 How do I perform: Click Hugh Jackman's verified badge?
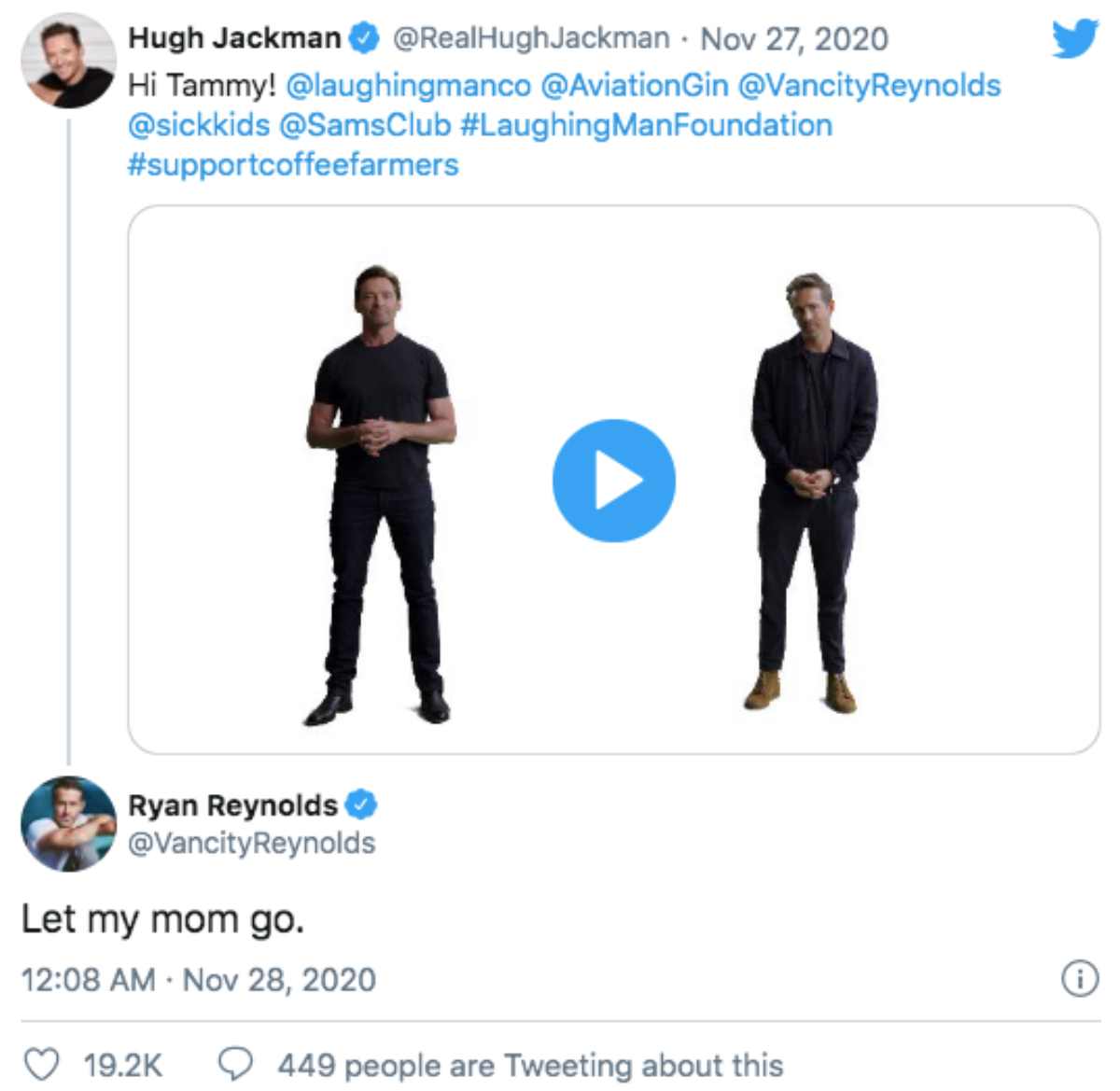pyautogui.click(x=364, y=38)
